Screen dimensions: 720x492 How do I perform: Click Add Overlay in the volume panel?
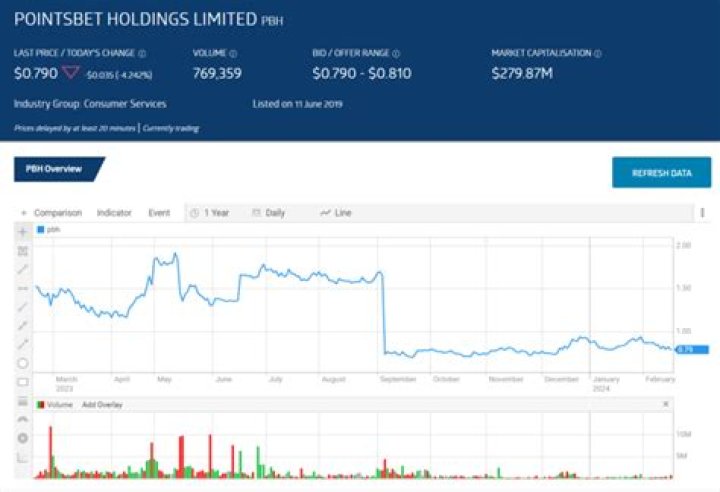[102, 405]
